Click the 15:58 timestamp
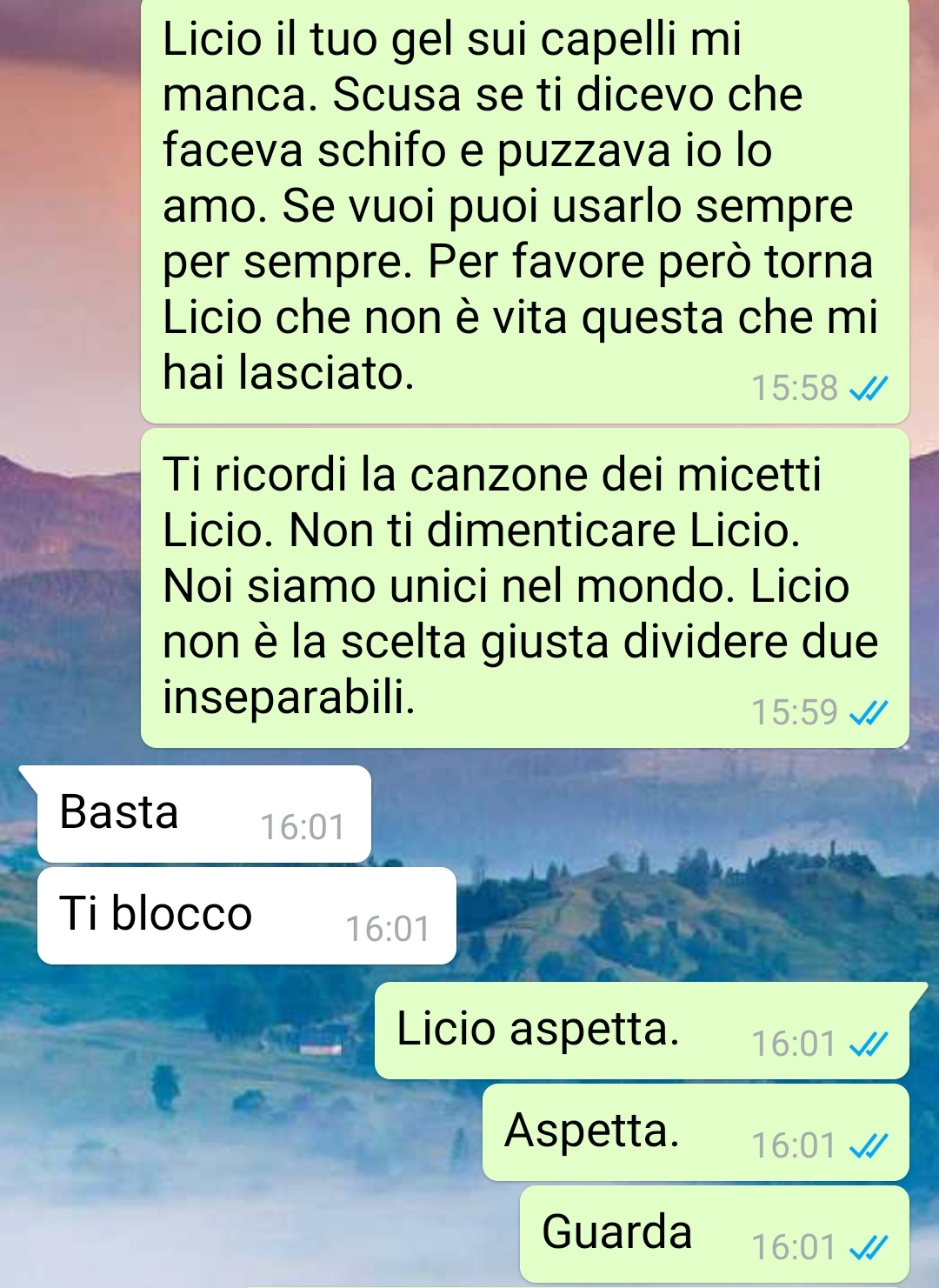939x1288 pixels. [x=794, y=389]
